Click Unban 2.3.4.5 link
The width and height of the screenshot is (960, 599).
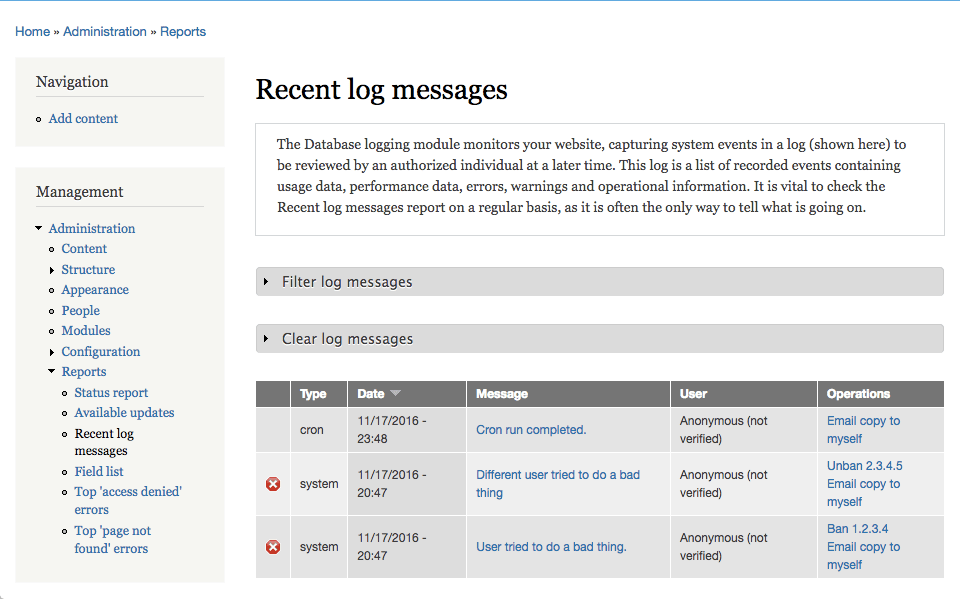pos(864,466)
